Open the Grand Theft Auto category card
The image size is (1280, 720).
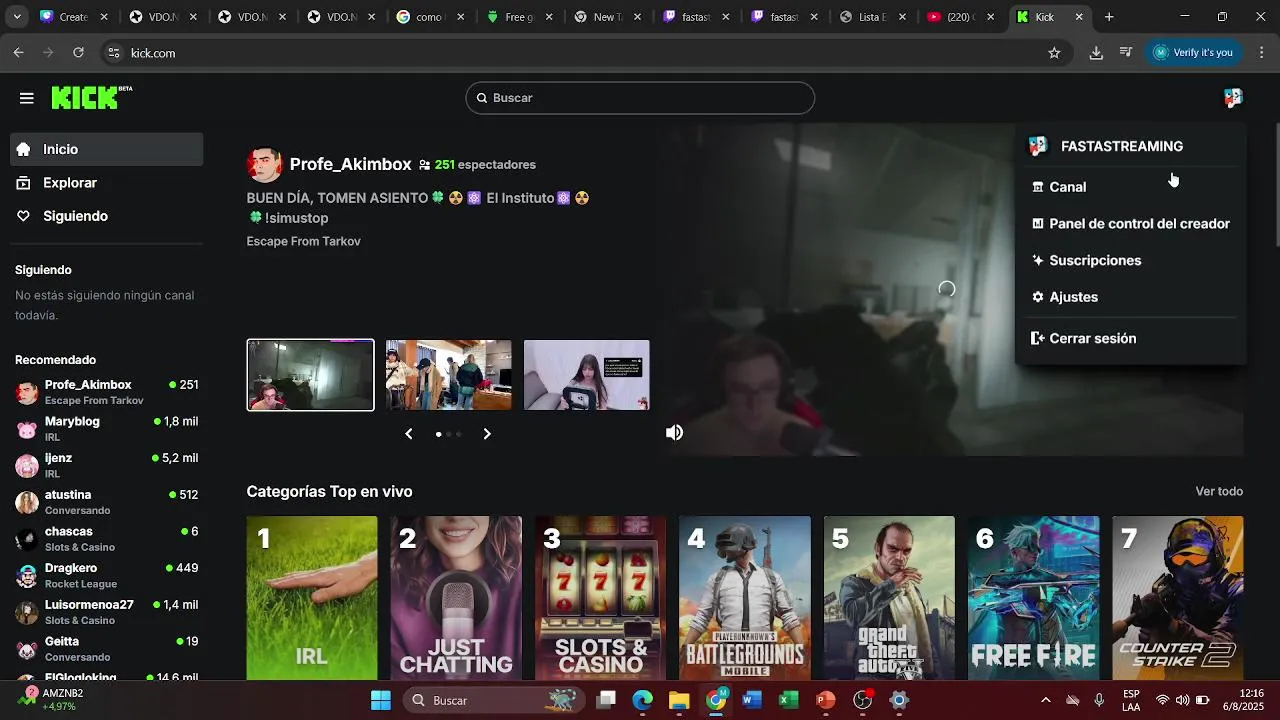889,598
